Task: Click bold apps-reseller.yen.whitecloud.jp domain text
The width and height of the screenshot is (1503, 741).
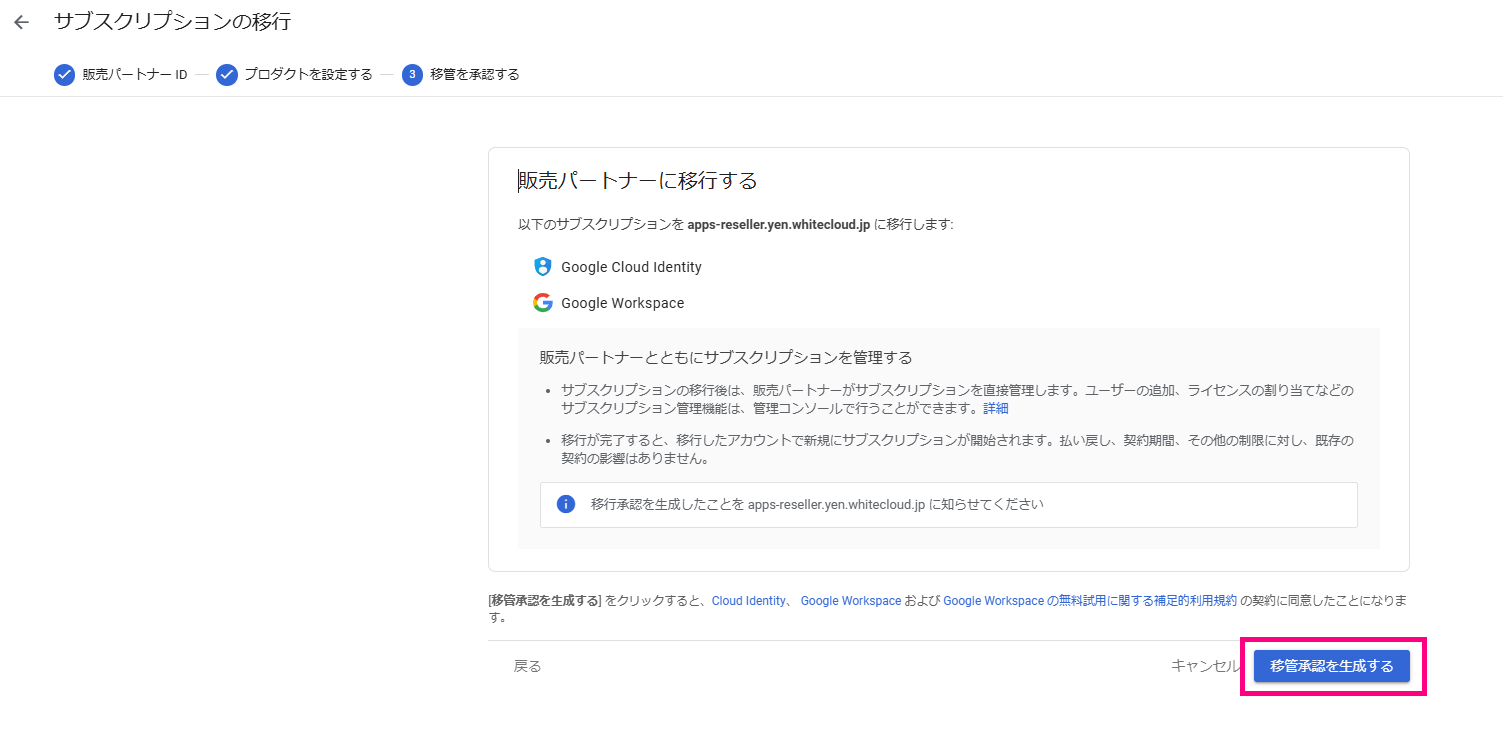Action: tap(779, 225)
